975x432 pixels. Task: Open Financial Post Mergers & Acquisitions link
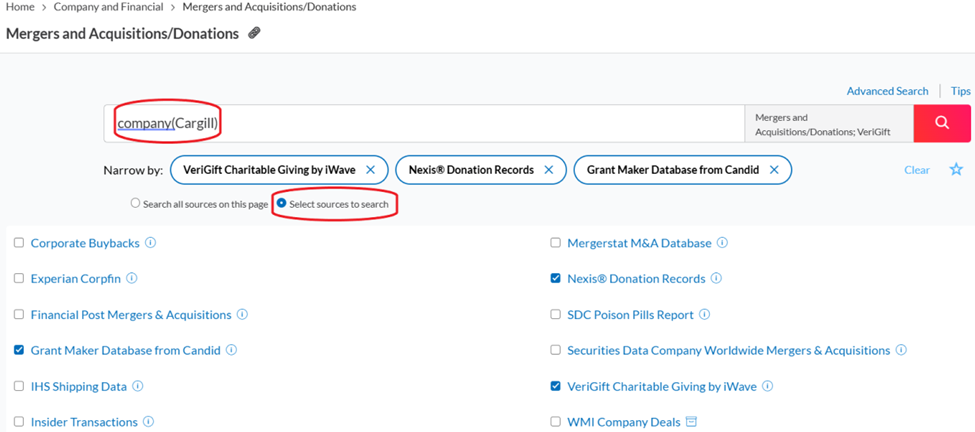tap(131, 315)
